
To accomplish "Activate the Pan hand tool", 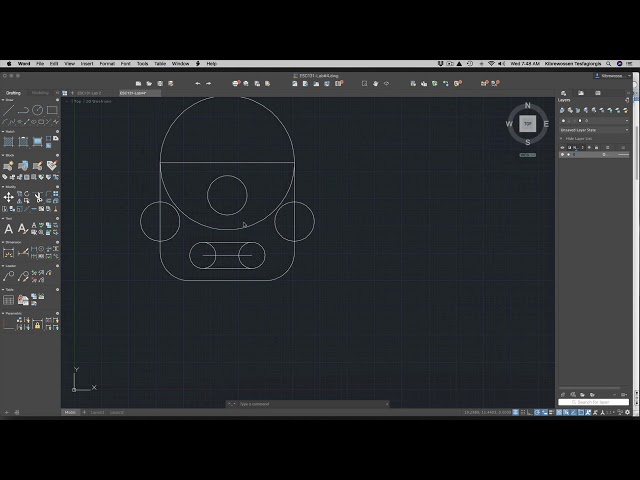I will click(x=376, y=84).
